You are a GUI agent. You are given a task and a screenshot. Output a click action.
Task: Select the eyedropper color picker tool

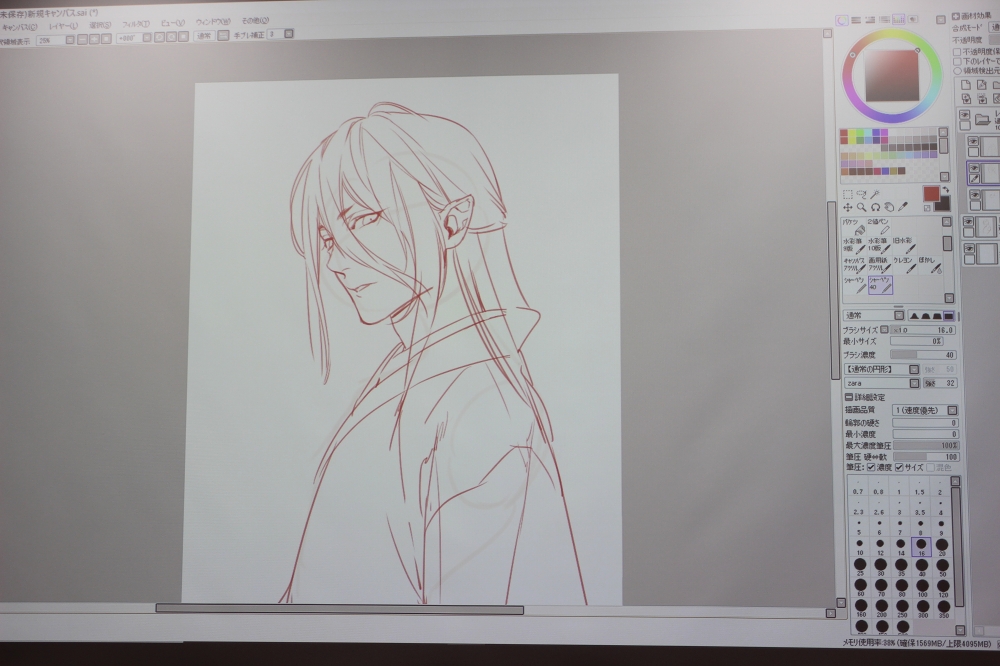(902, 207)
